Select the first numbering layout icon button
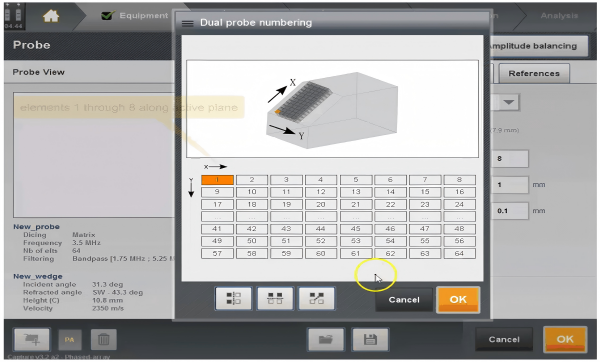The height and width of the screenshot is (362, 600). coord(233,298)
